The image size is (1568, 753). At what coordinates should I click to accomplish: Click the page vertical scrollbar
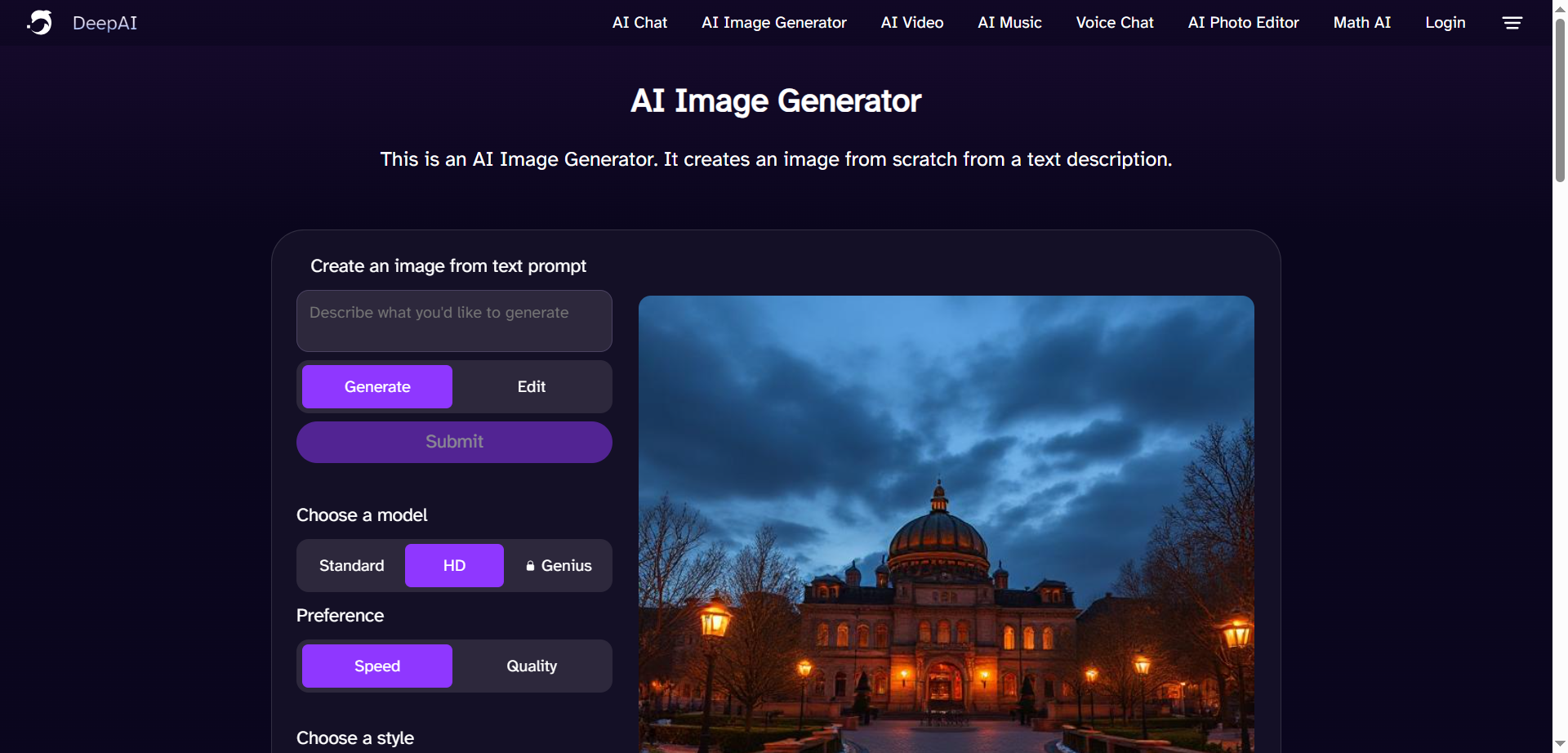(1560, 100)
